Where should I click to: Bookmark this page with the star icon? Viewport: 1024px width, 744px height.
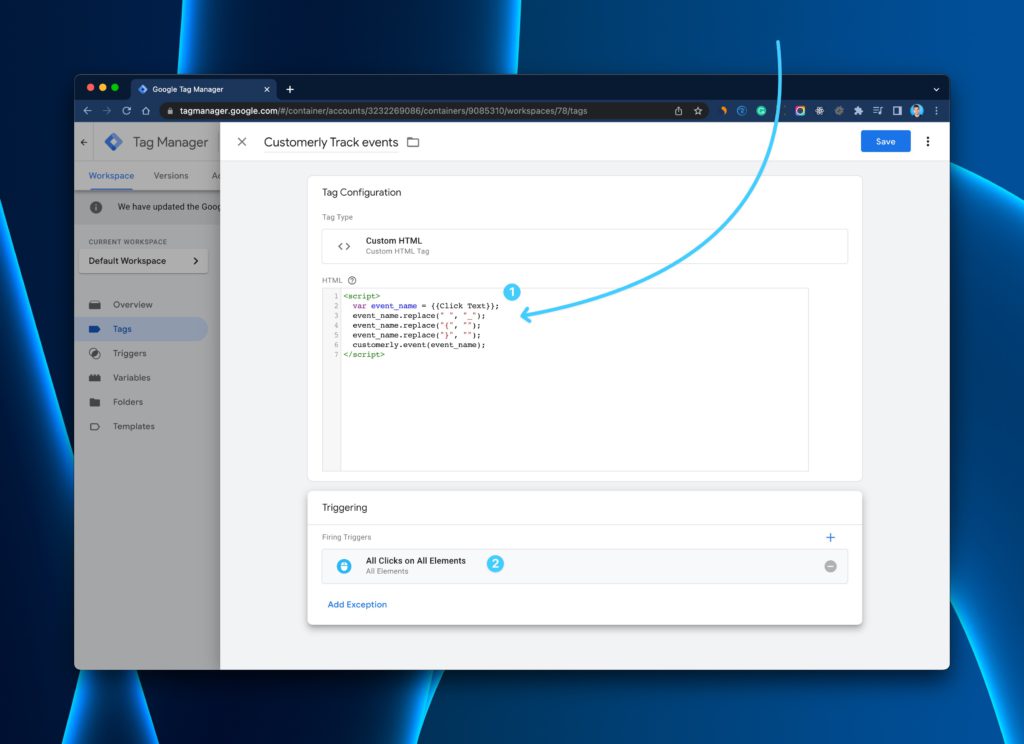click(697, 111)
